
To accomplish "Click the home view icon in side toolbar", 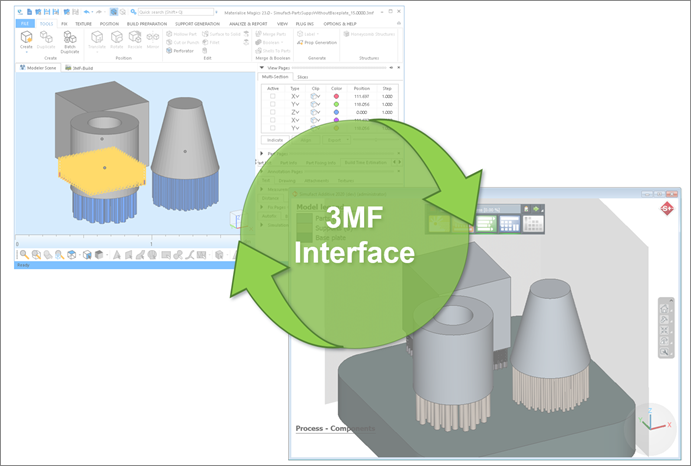I will pyautogui.click(x=665, y=307).
